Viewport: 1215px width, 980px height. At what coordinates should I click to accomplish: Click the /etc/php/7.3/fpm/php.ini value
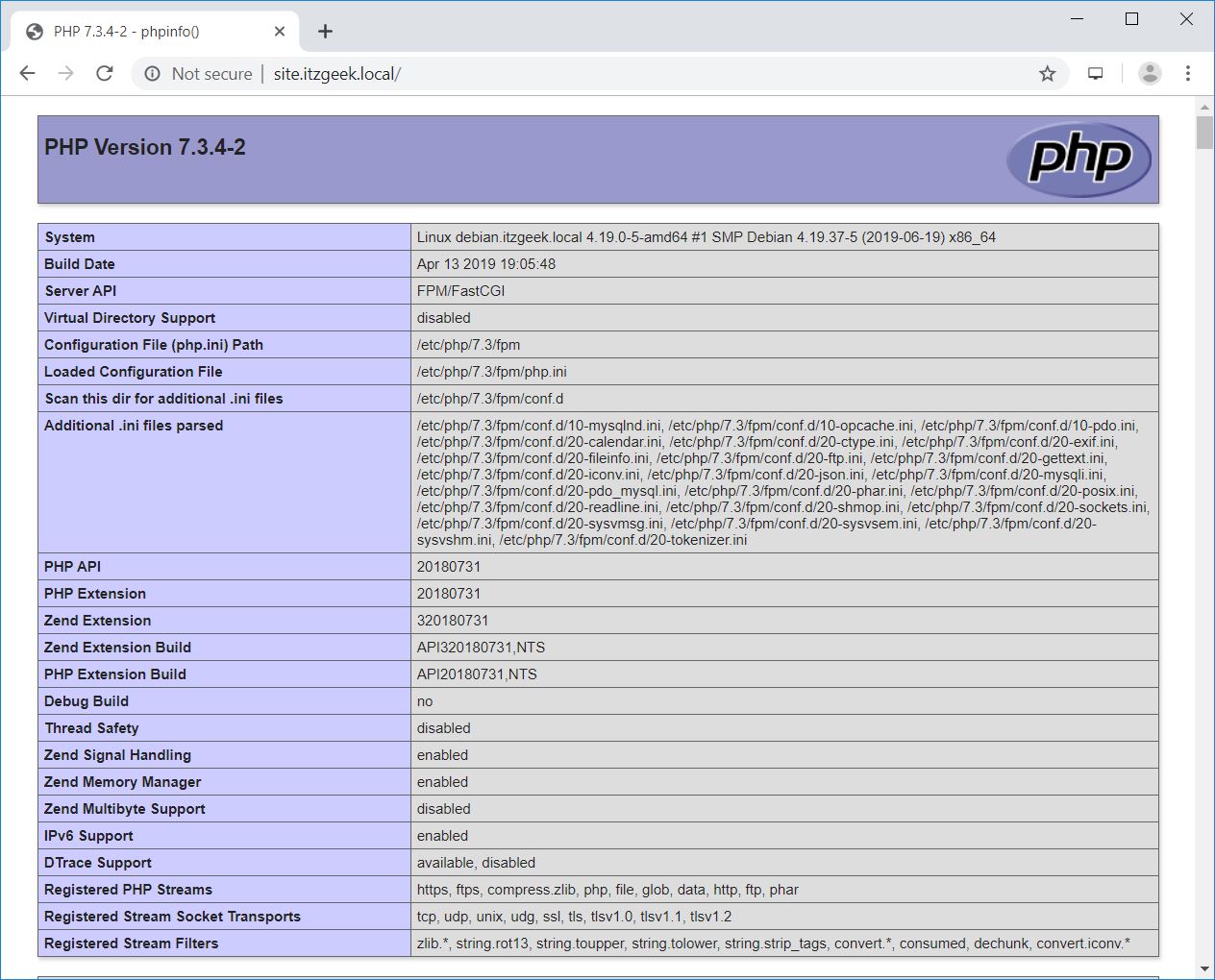[x=491, y=372]
